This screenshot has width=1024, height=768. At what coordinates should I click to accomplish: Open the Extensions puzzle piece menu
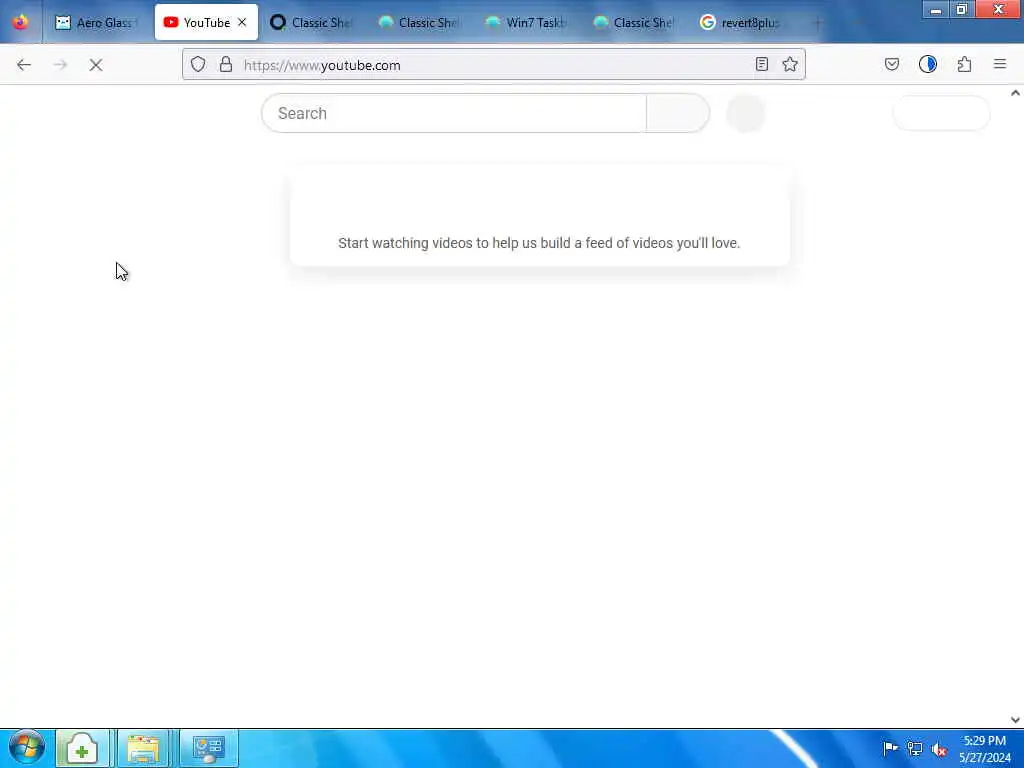click(x=965, y=64)
